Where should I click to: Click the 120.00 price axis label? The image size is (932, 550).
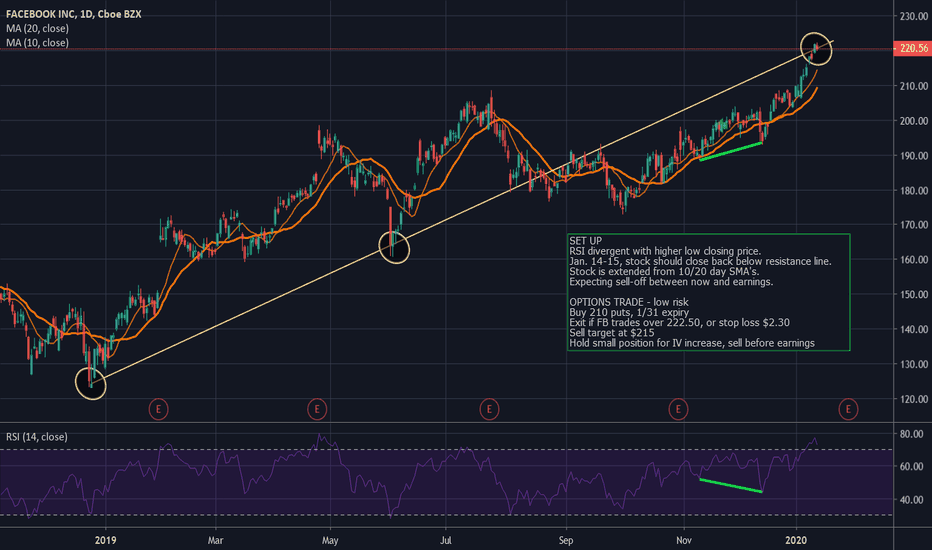click(914, 399)
